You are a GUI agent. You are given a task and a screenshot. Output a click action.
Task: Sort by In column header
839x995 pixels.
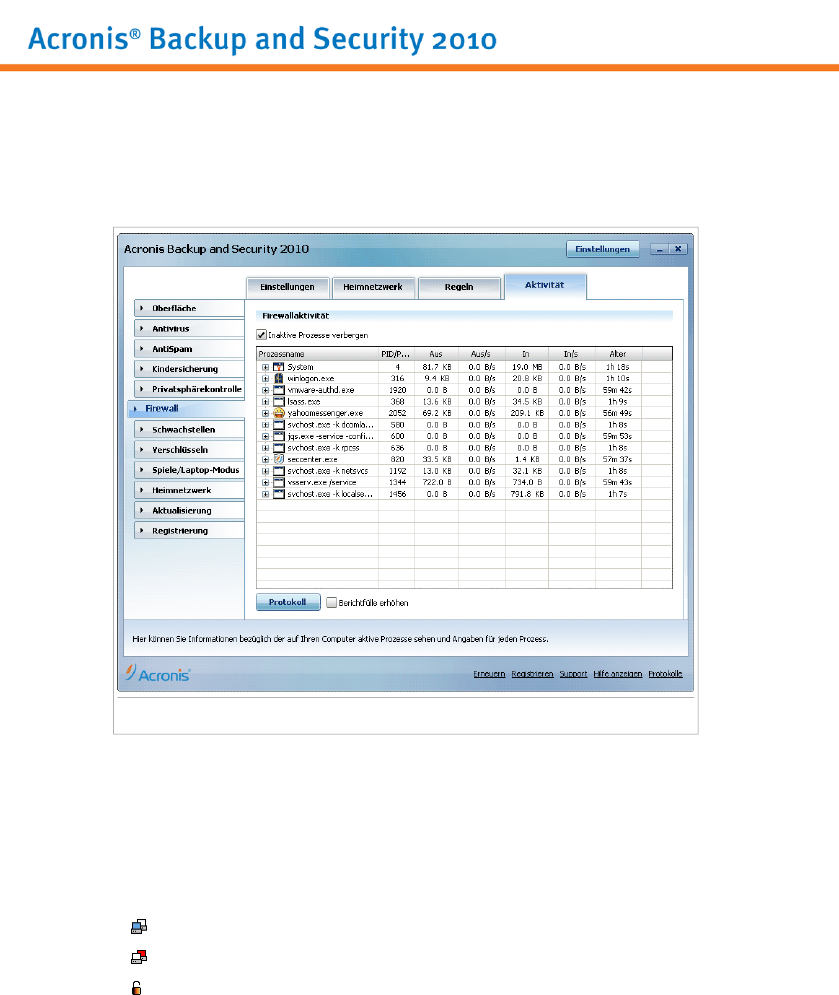[x=527, y=354]
